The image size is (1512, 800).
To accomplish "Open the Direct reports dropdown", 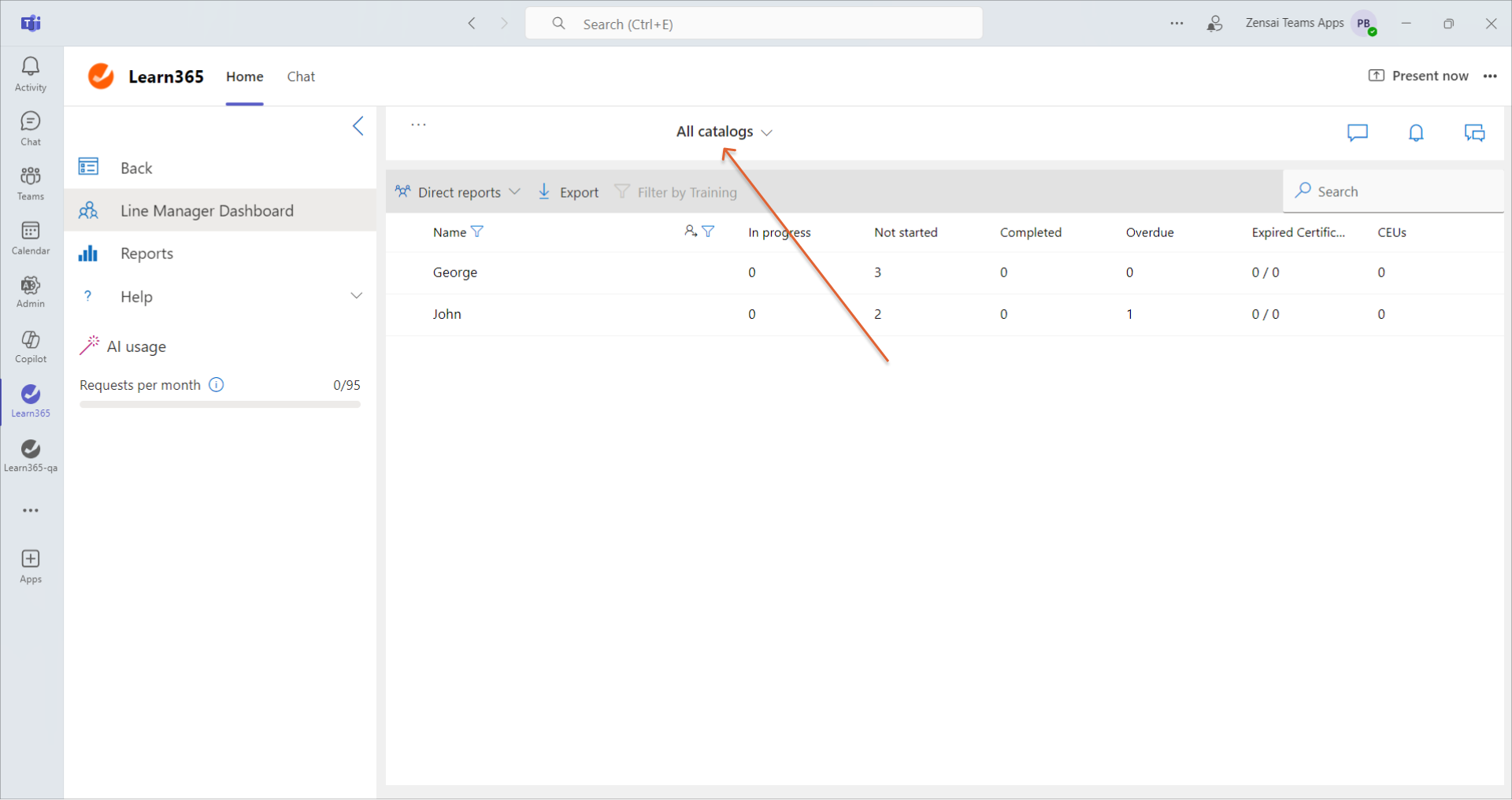I will coord(458,192).
